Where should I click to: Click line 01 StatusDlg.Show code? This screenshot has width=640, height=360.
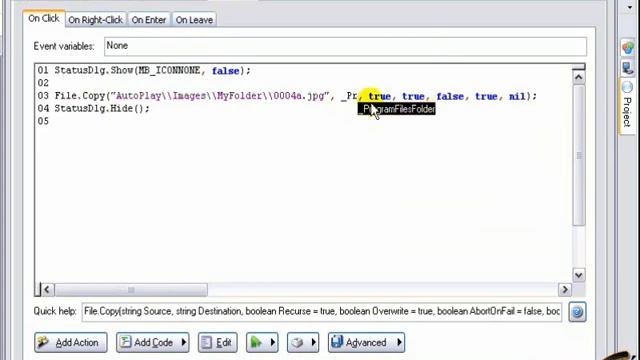(x=153, y=71)
